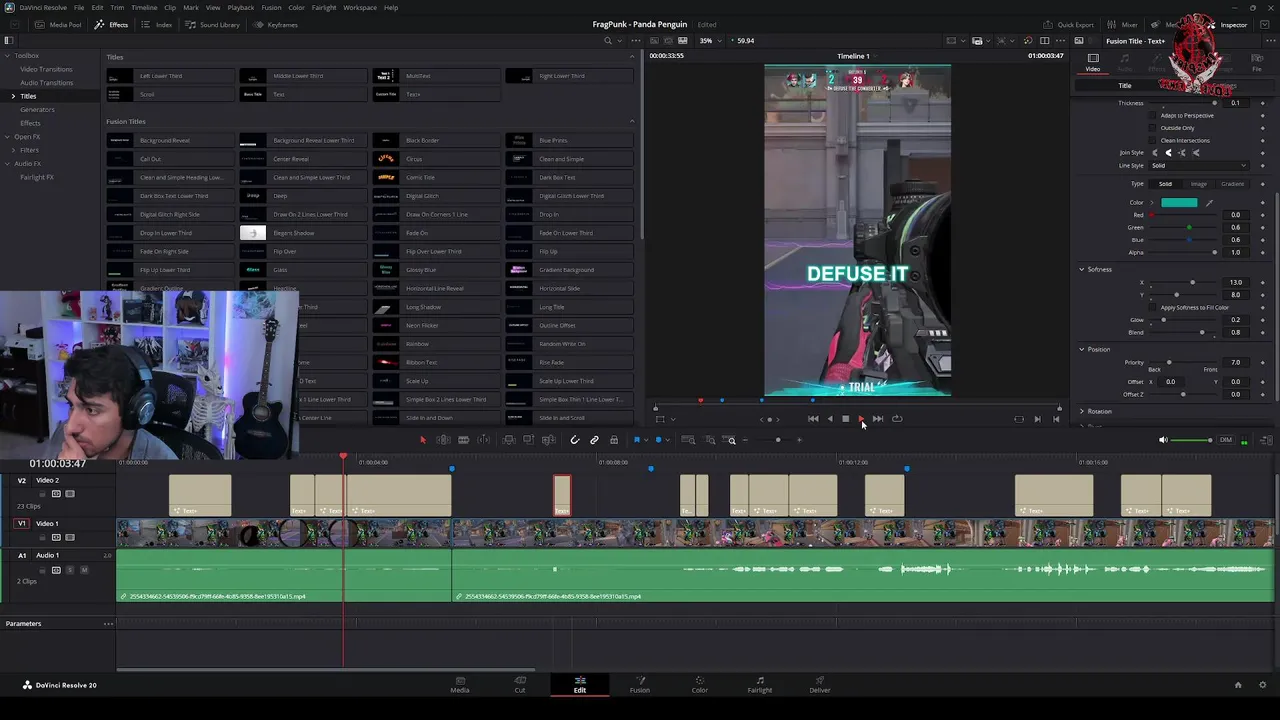
Task: Select the timeline selection arrow tool
Action: [422, 440]
